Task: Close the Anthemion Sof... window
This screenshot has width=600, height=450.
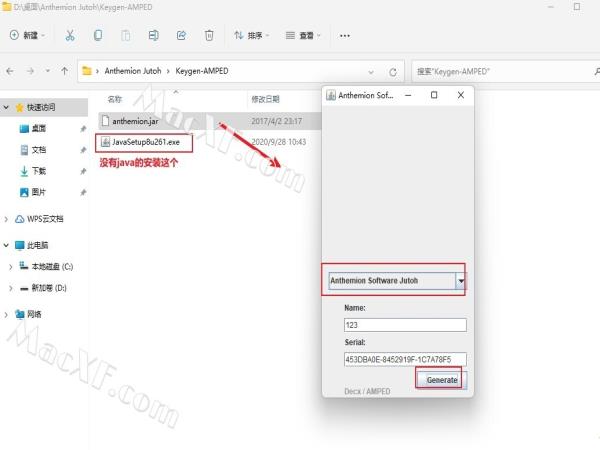Action: (461, 95)
